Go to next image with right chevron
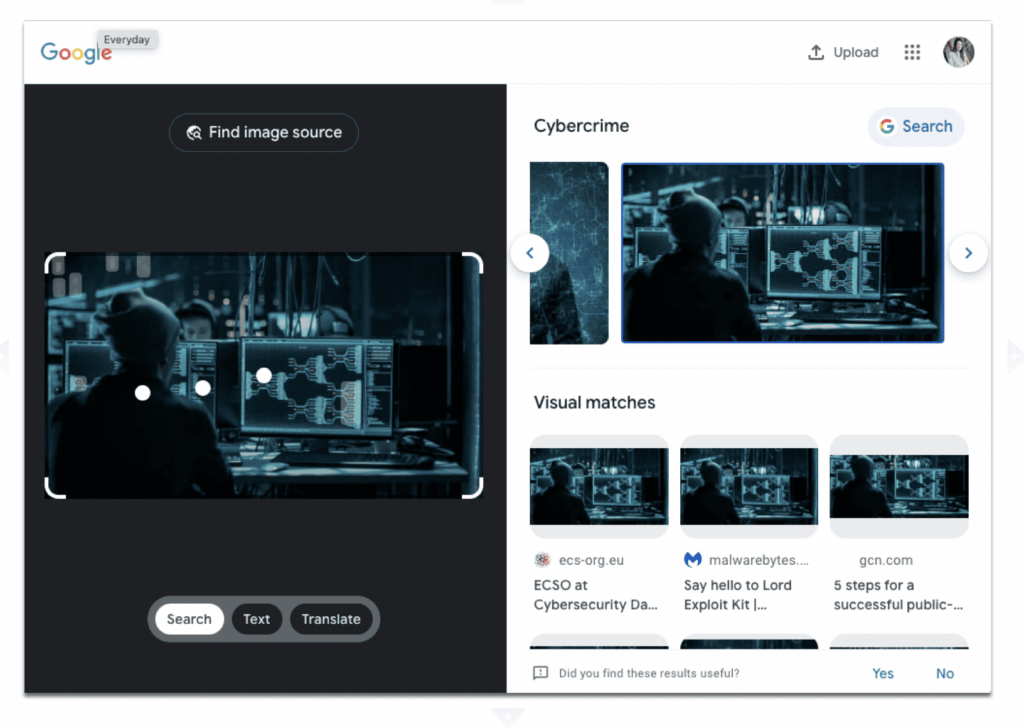Viewport: 1024px width, 728px height. pyautogui.click(x=968, y=253)
